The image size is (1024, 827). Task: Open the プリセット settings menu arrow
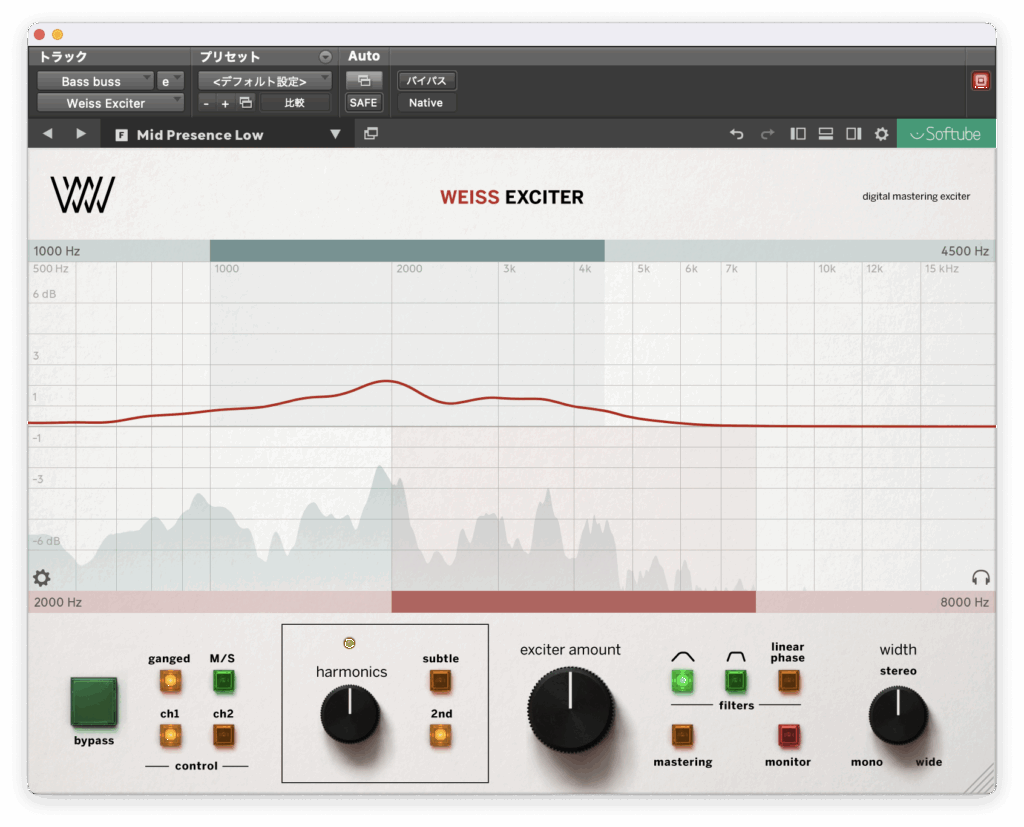[325, 57]
